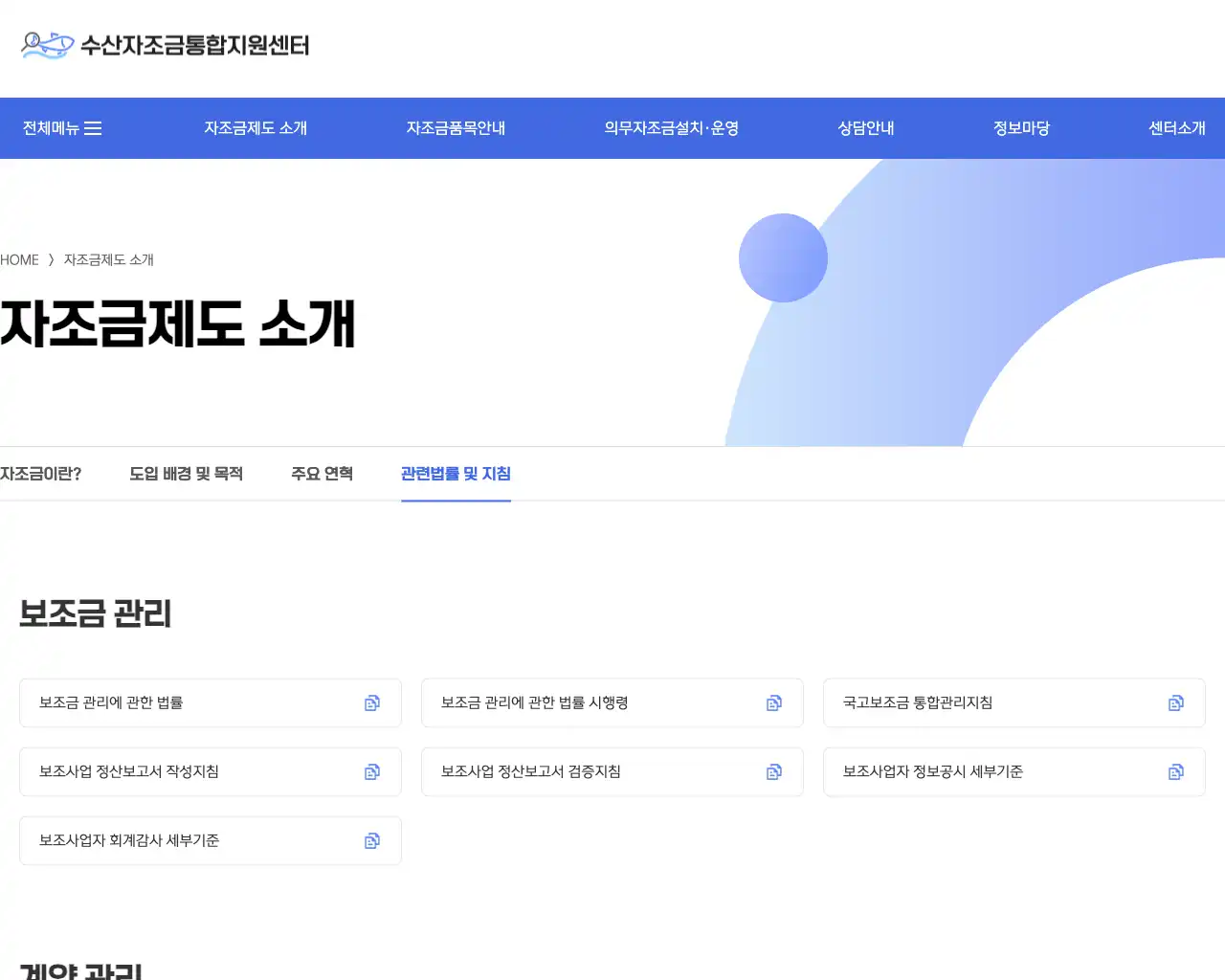Go to 센터소개 in the navigation
Viewport: 1225px width, 980px height.
[1176, 127]
